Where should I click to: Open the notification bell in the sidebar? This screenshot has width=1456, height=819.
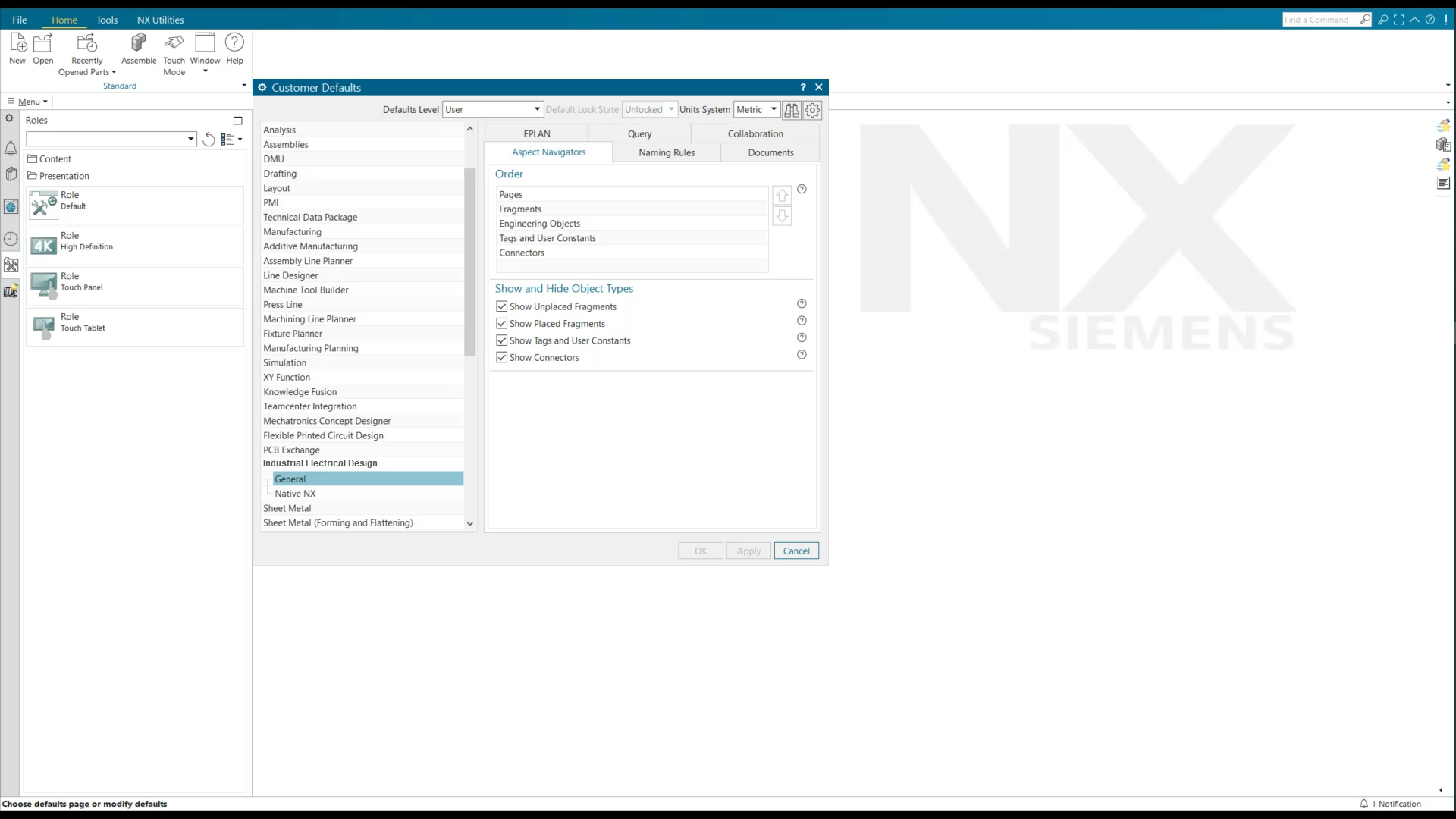coord(11,149)
